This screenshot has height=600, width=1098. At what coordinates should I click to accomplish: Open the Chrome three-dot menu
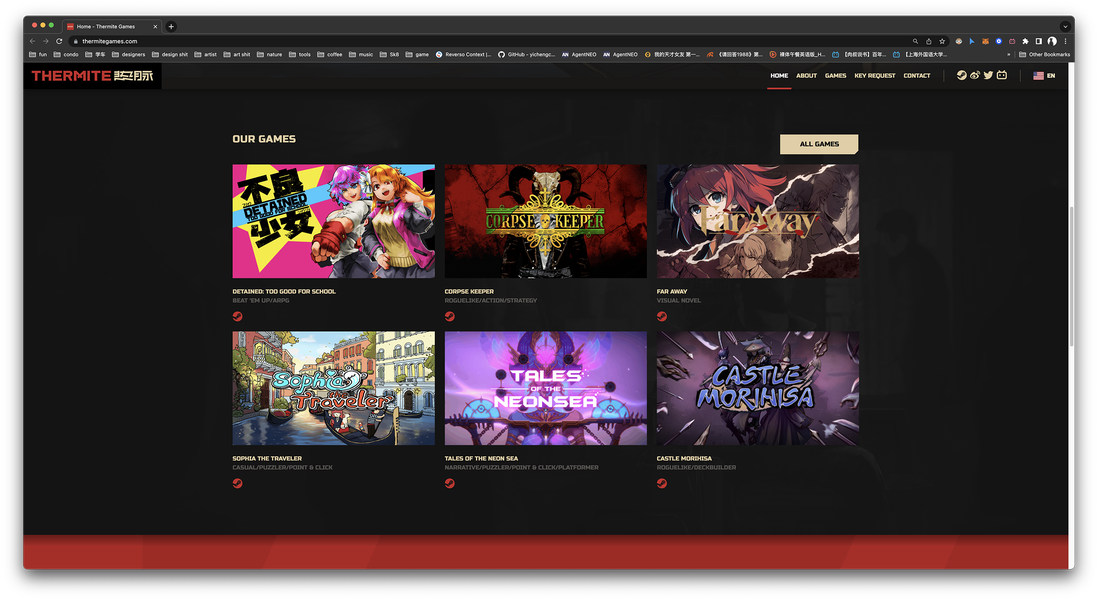[x=1065, y=41]
